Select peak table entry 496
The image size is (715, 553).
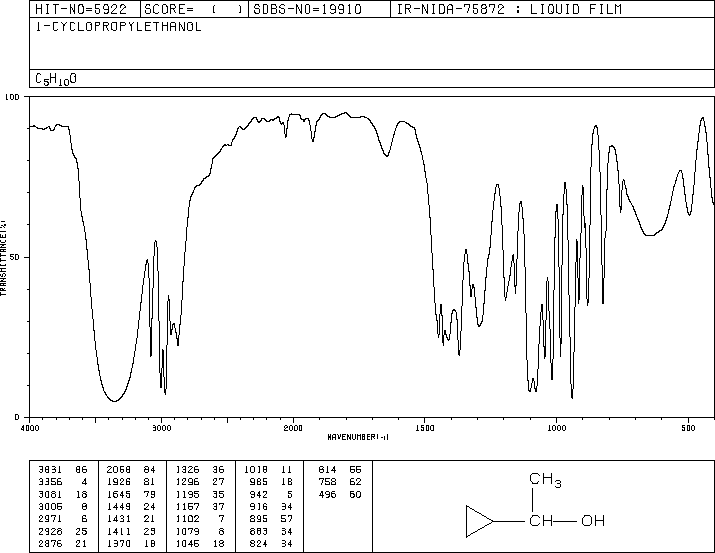340,494
